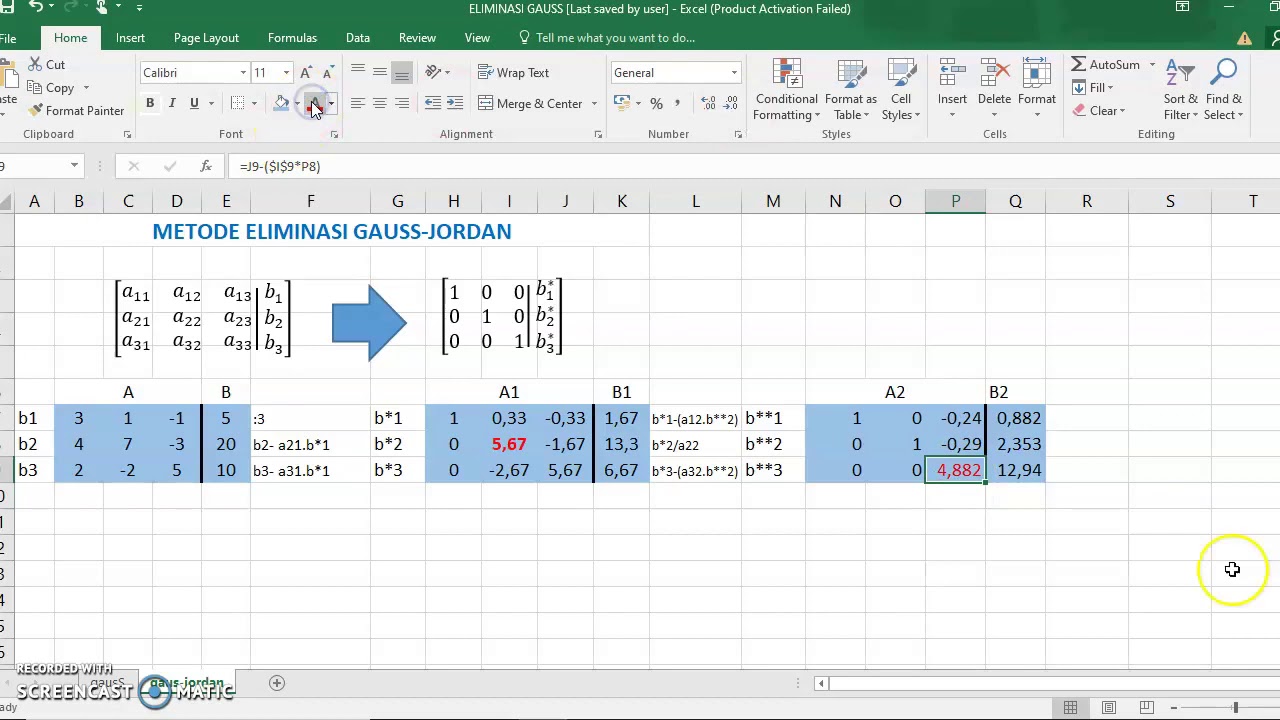This screenshot has height=720, width=1280.
Task: Apply font color button
Action: (314, 103)
